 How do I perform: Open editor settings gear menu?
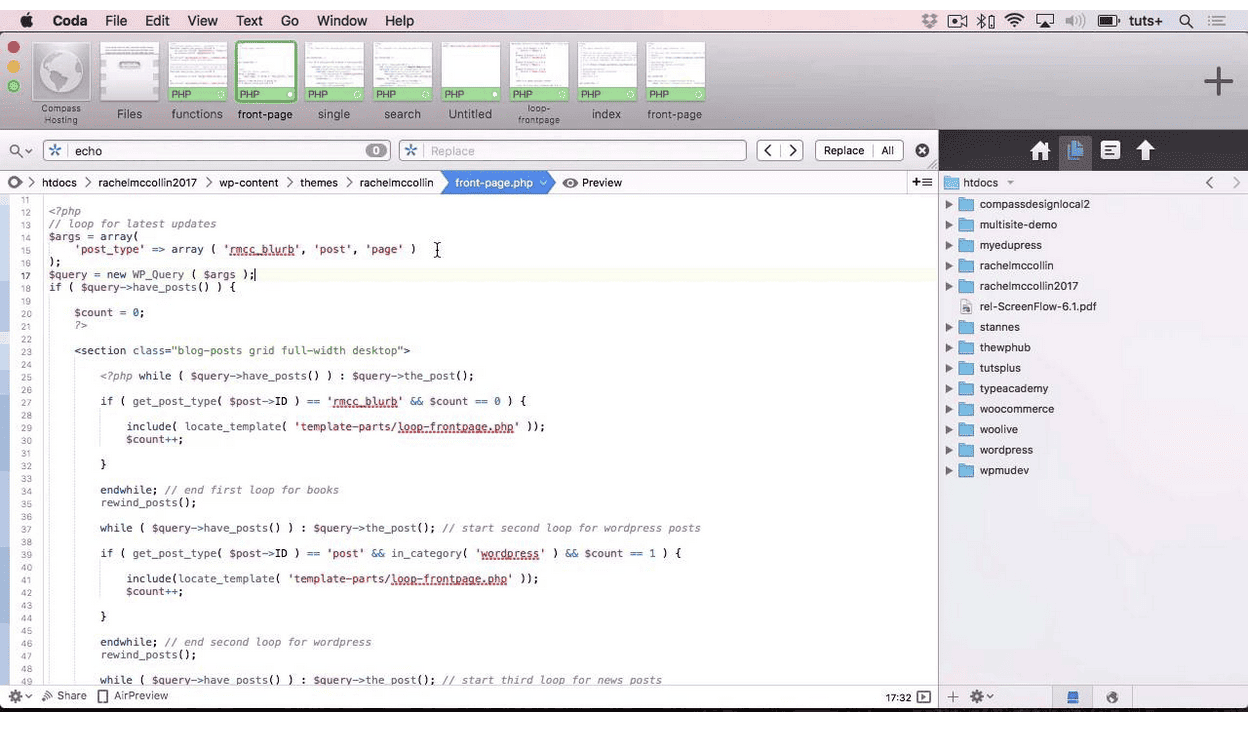click(20, 696)
